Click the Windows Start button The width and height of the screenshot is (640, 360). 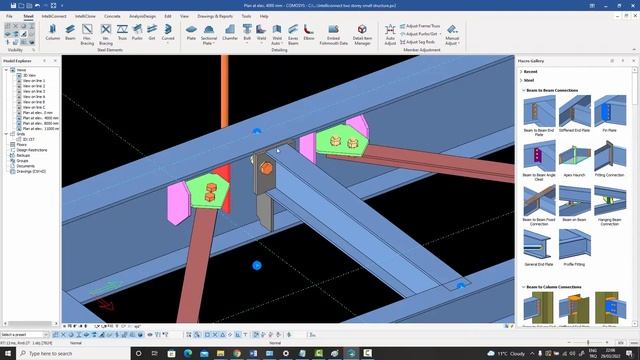point(7,353)
